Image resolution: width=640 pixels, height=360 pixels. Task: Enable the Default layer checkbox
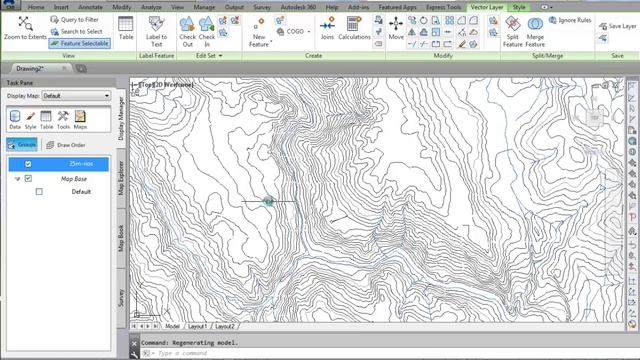point(39,191)
